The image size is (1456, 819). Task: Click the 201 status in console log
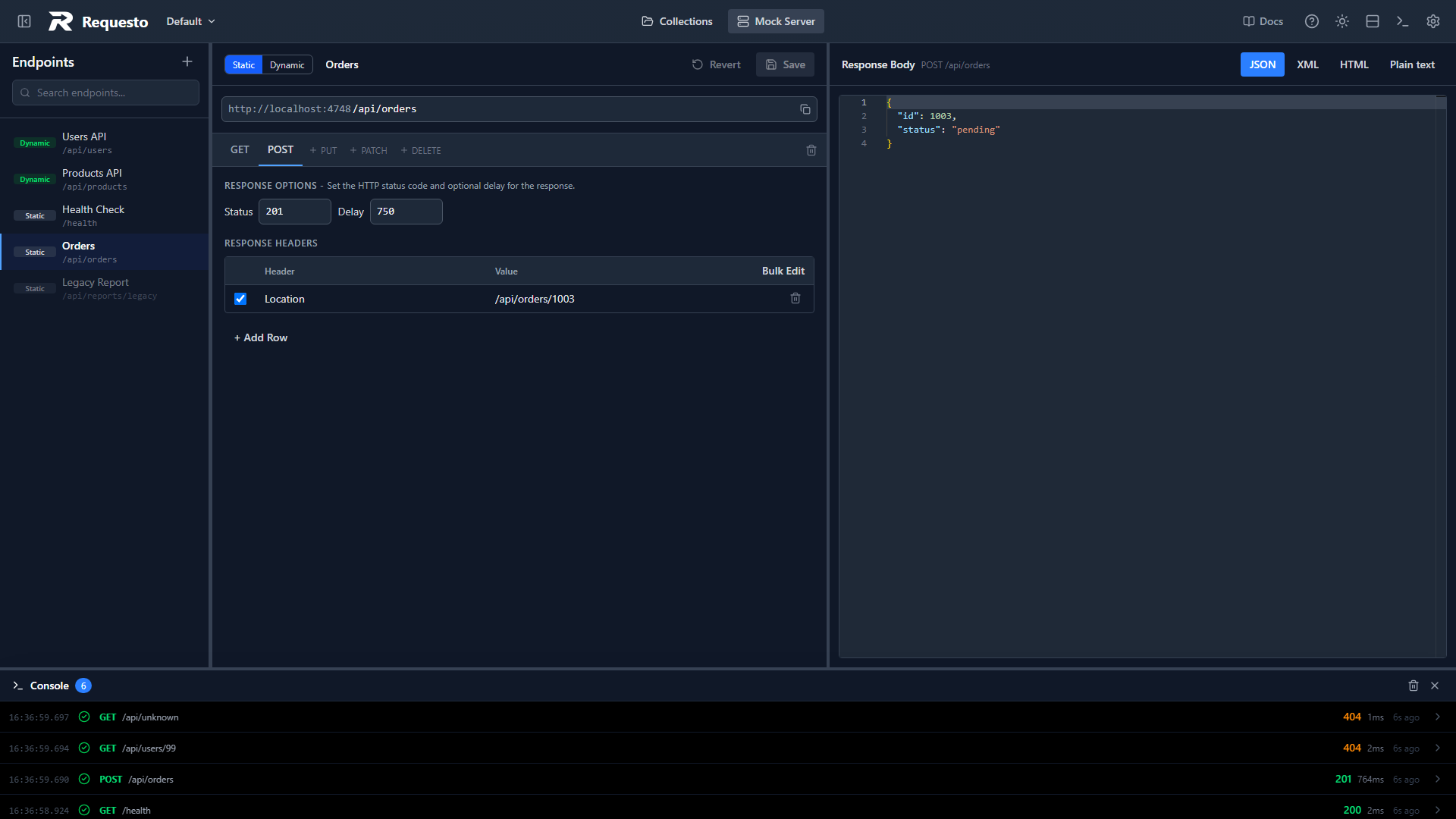coord(1343,780)
